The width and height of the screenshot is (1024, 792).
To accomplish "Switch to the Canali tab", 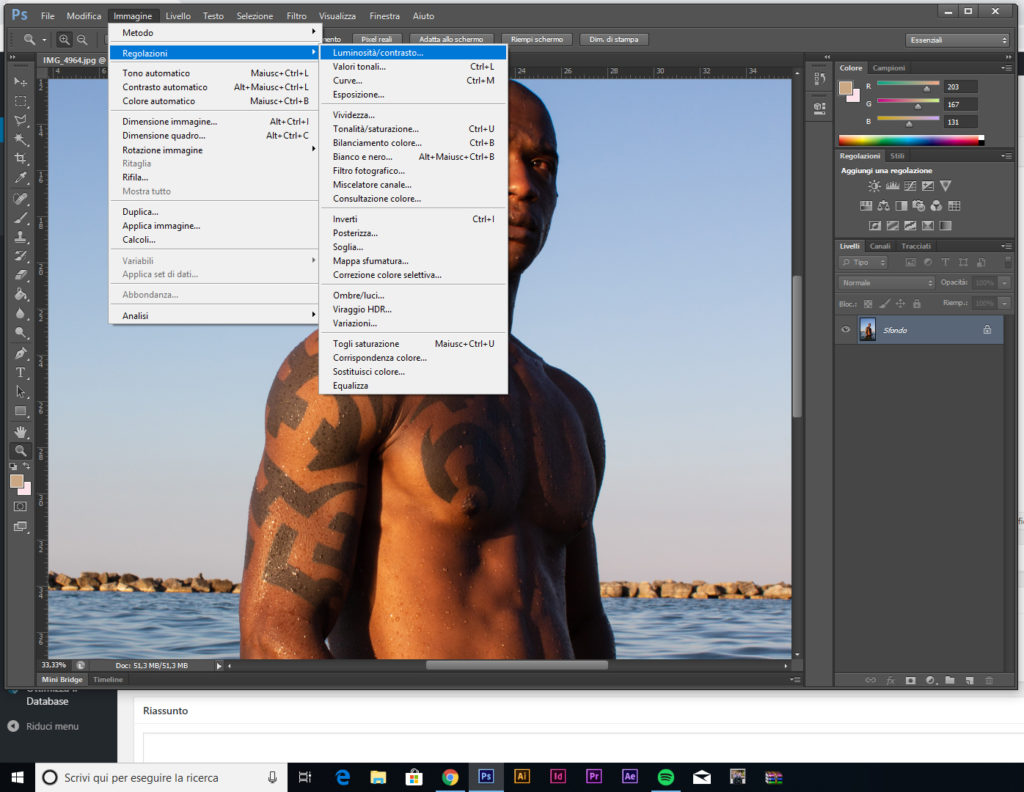I will tap(880, 246).
